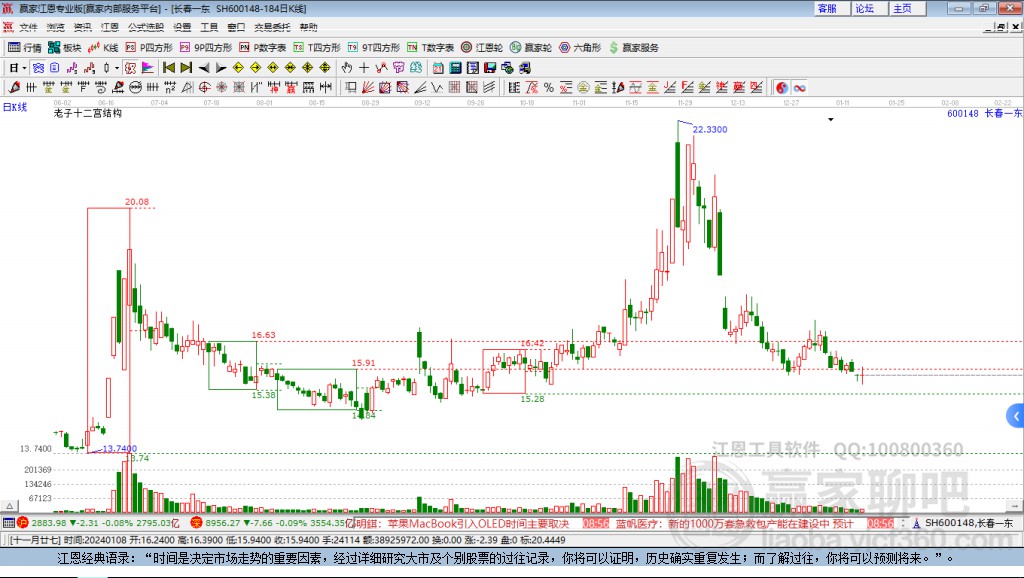Open the 设置 menu
The height and width of the screenshot is (578, 1024).
coord(182,27)
